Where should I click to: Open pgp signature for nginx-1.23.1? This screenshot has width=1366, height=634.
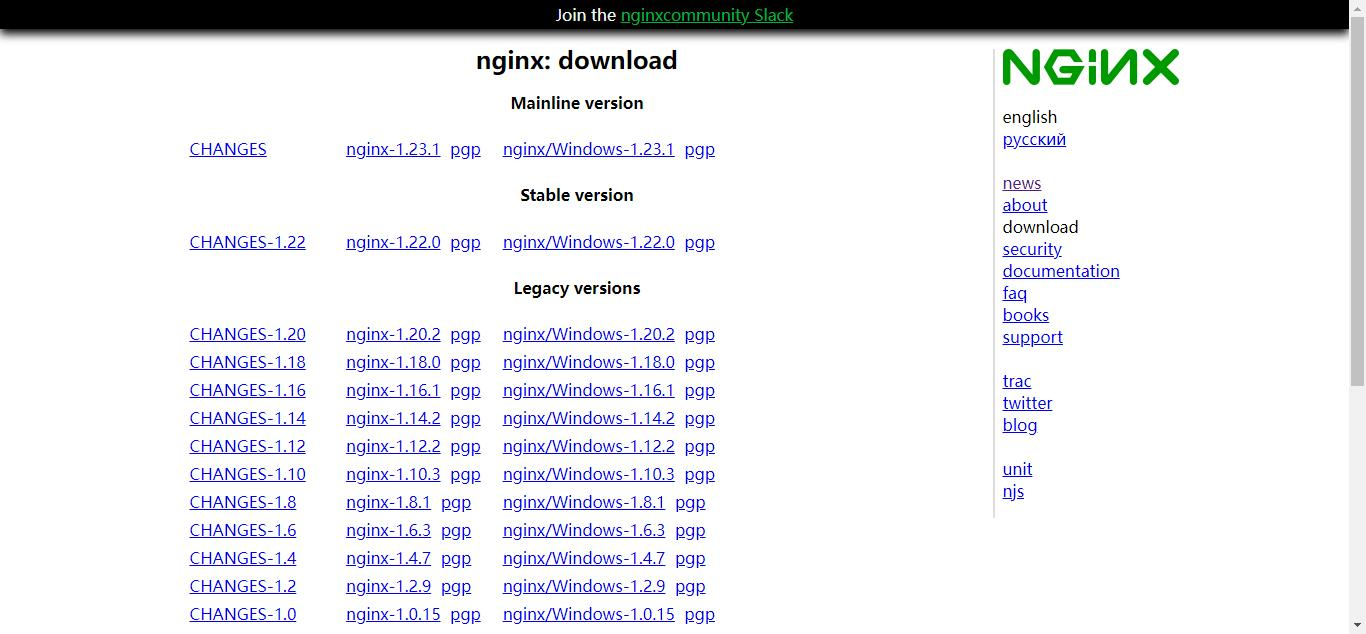tap(465, 150)
